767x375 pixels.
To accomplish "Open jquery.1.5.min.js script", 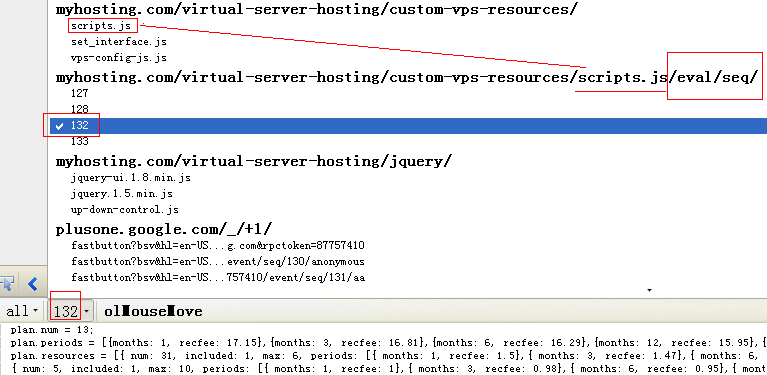I will coord(122,194).
